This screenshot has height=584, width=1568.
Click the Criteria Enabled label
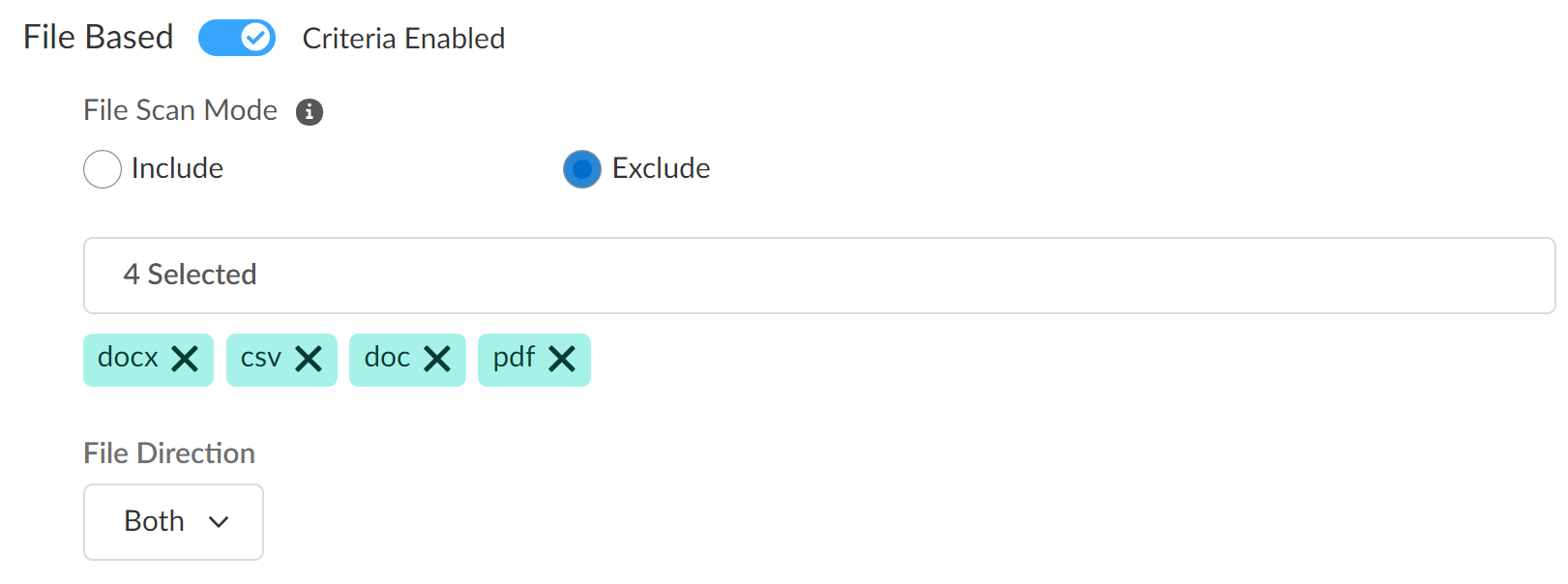(403, 39)
